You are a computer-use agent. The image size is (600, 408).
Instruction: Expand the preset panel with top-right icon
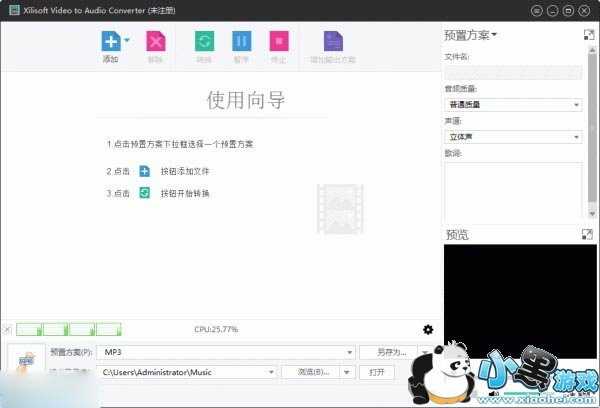[588, 35]
